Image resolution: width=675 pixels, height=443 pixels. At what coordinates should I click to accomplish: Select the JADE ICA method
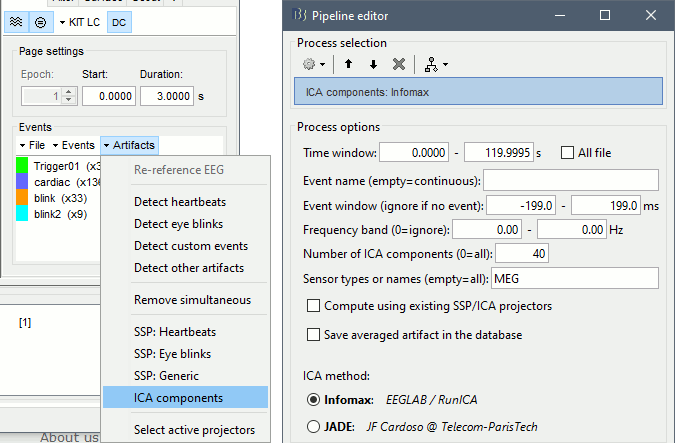point(315,427)
